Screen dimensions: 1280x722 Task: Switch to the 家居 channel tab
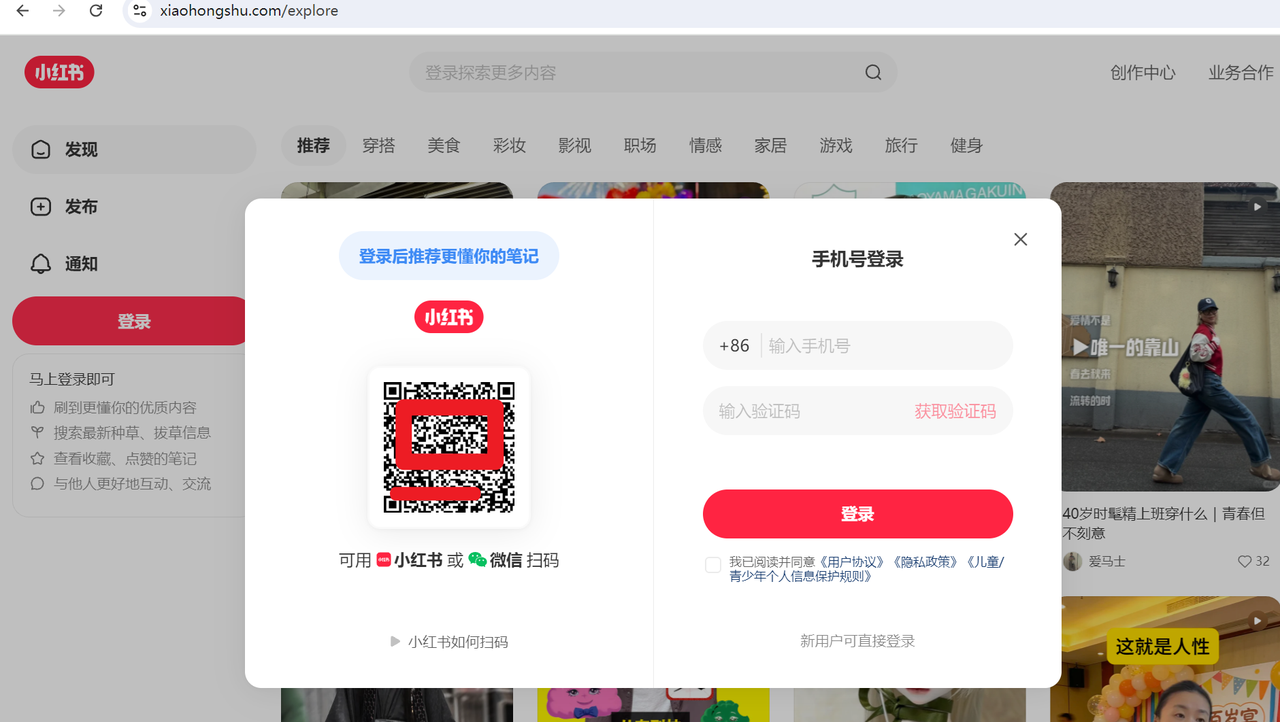(771, 145)
